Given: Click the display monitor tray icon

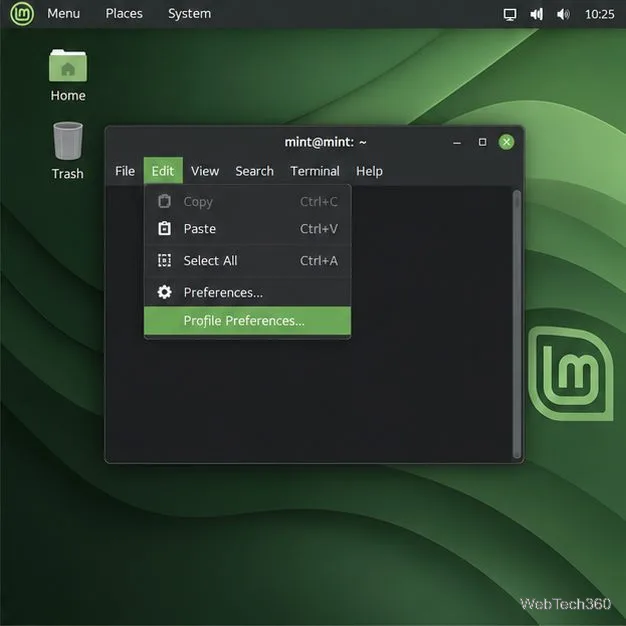Looking at the screenshot, I should coord(509,14).
